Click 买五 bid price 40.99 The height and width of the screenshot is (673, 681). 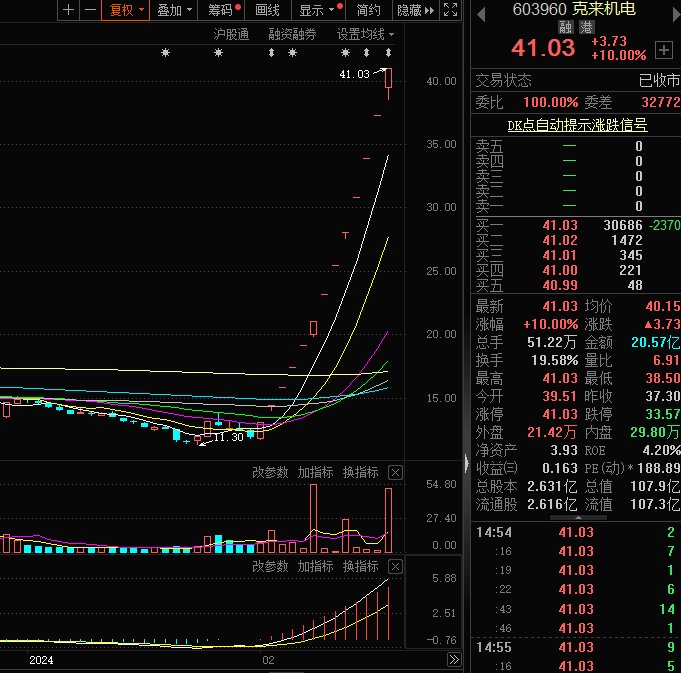(560, 285)
